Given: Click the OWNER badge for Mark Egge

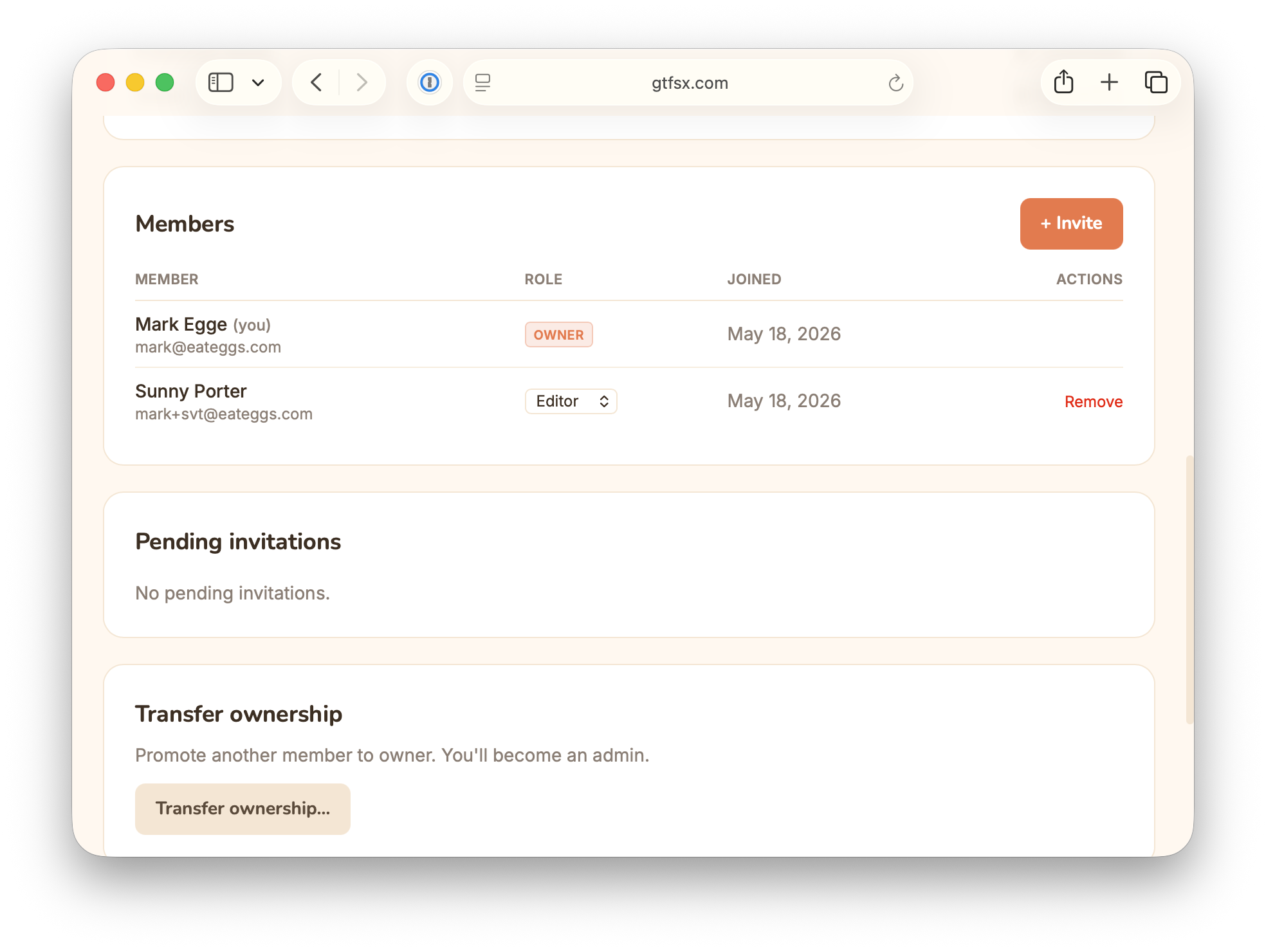Looking at the screenshot, I should [558, 334].
